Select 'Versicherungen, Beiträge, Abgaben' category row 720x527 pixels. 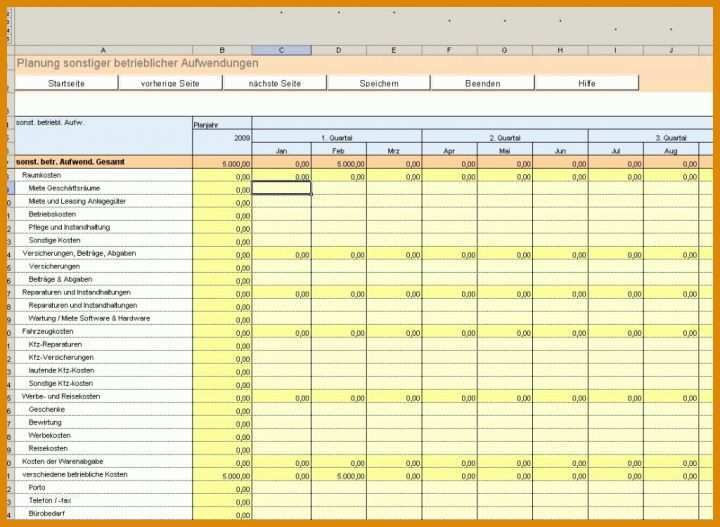pyautogui.click(x=79, y=253)
